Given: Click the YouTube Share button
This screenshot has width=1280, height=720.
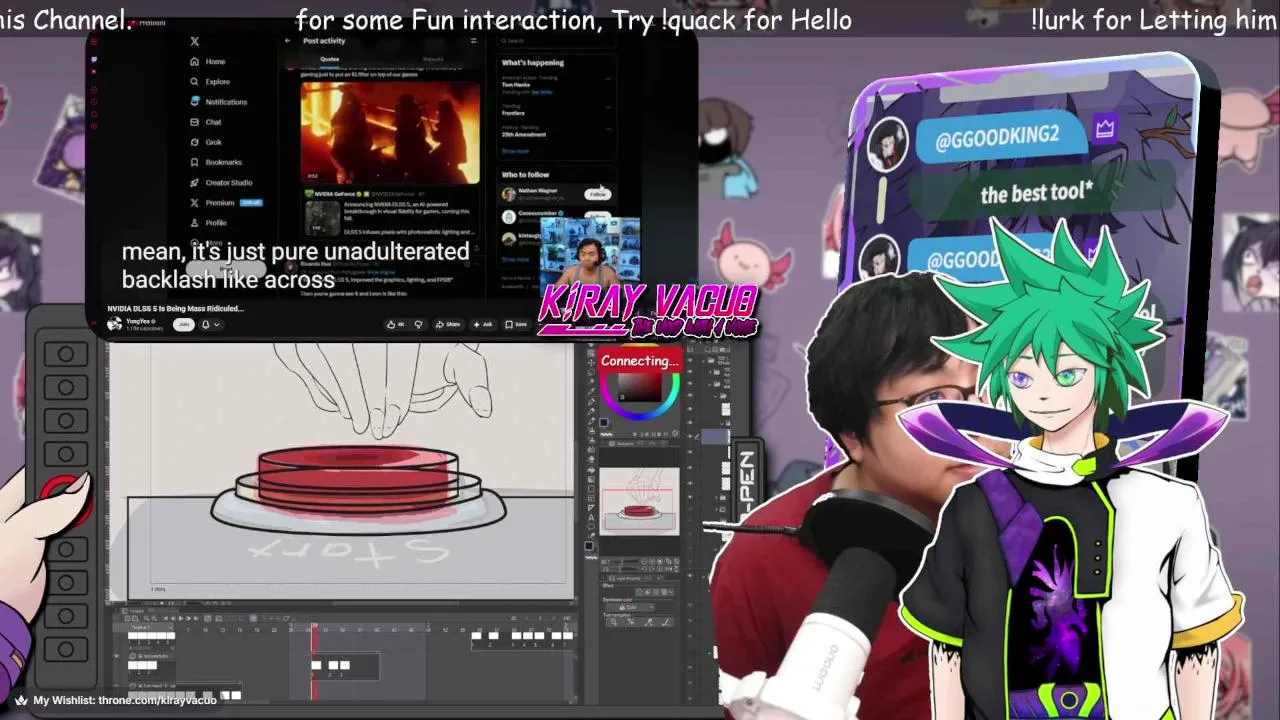Looking at the screenshot, I should pos(448,324).
